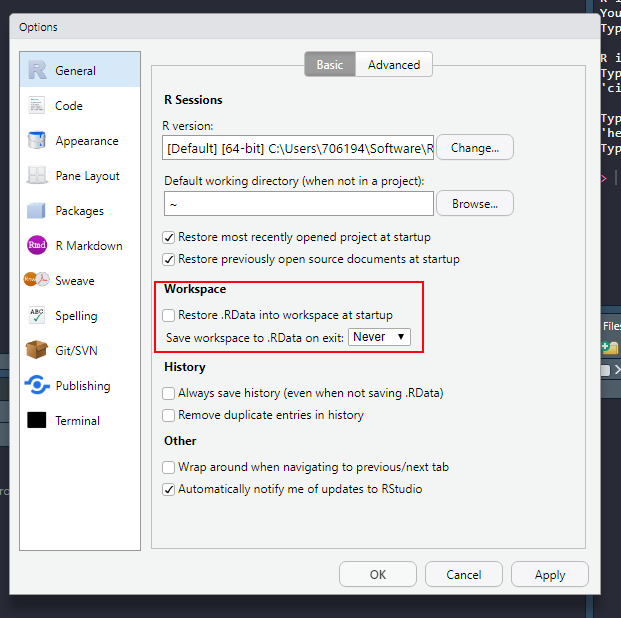Click the Cancel button
621x618 pixels.
tap(464, 574)
